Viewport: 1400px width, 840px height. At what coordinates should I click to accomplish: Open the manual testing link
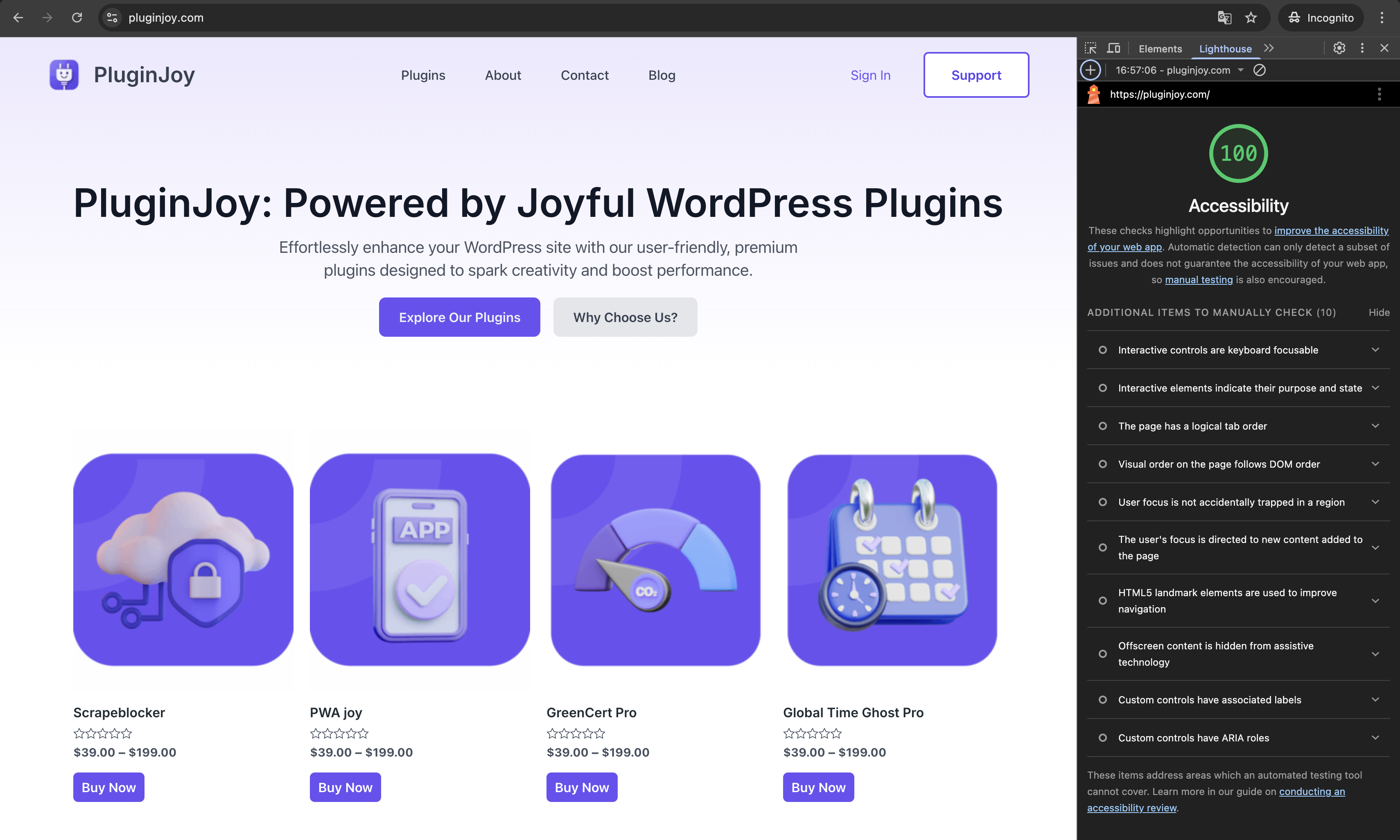[1198, 279]
